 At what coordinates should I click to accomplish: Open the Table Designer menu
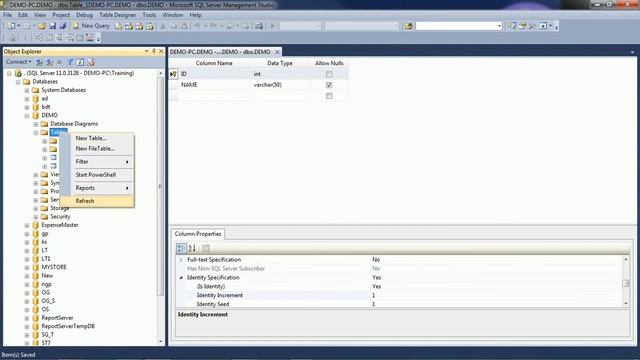coord(118,15)
